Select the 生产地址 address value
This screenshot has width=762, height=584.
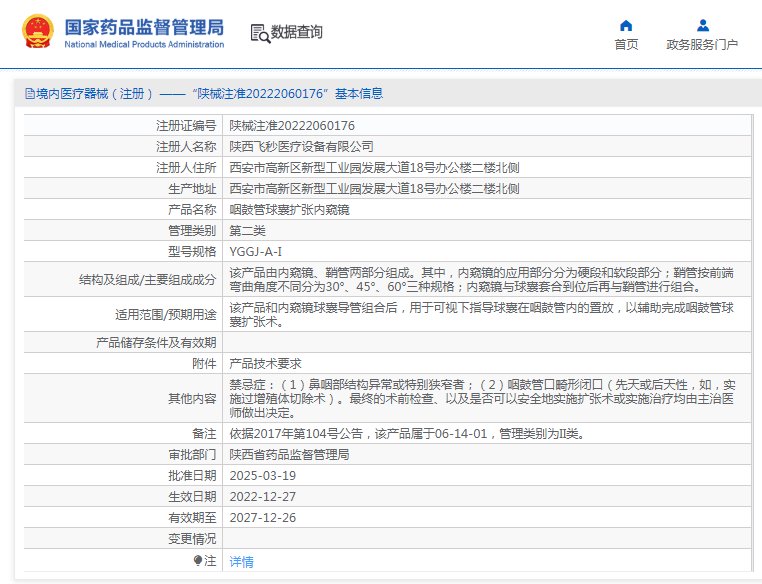pos(374,189)
